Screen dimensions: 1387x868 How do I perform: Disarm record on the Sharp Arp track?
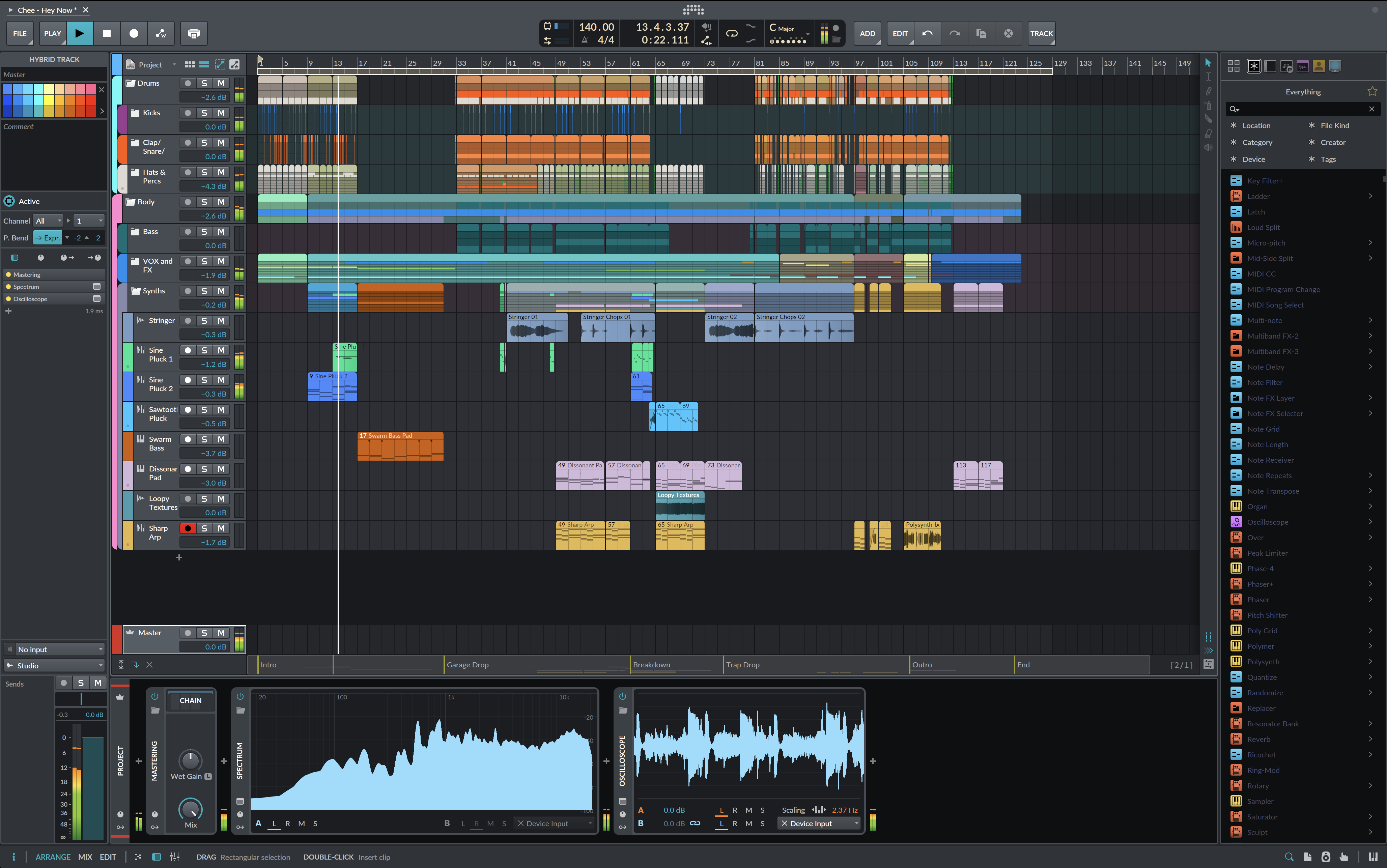tap(188, 528)
